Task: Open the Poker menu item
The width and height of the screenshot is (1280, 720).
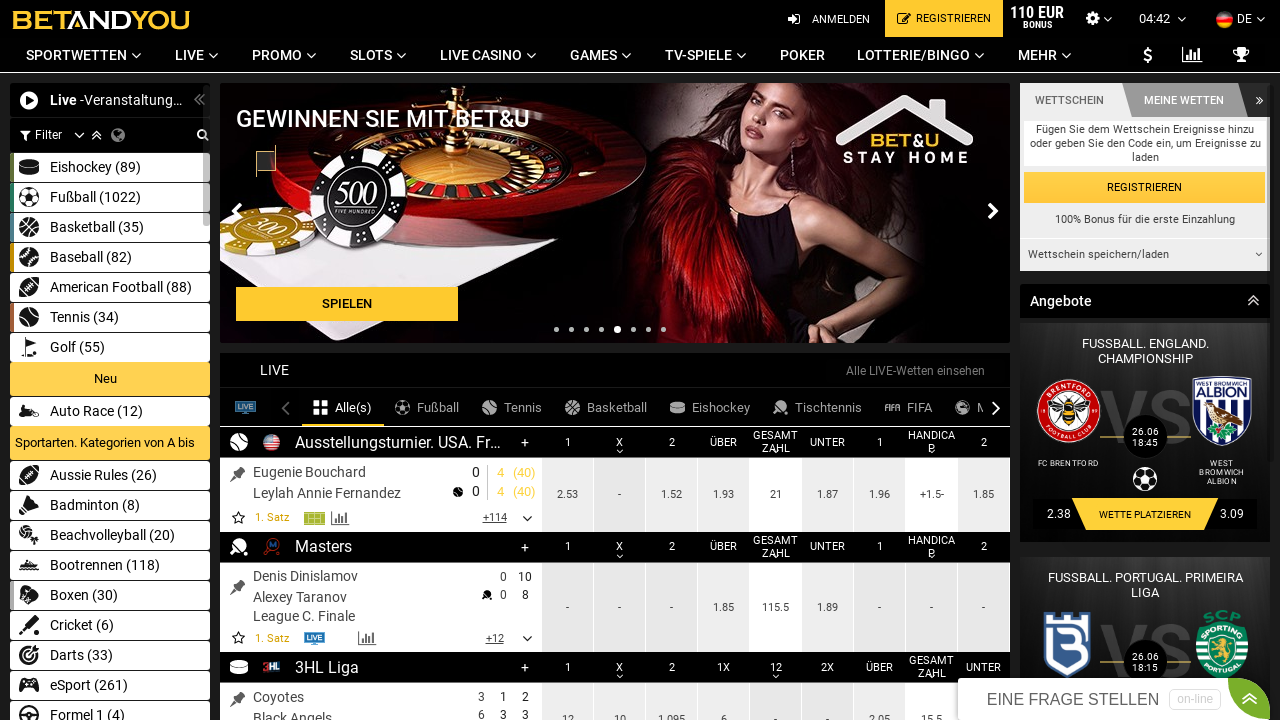Action: [x=802, y=55]
